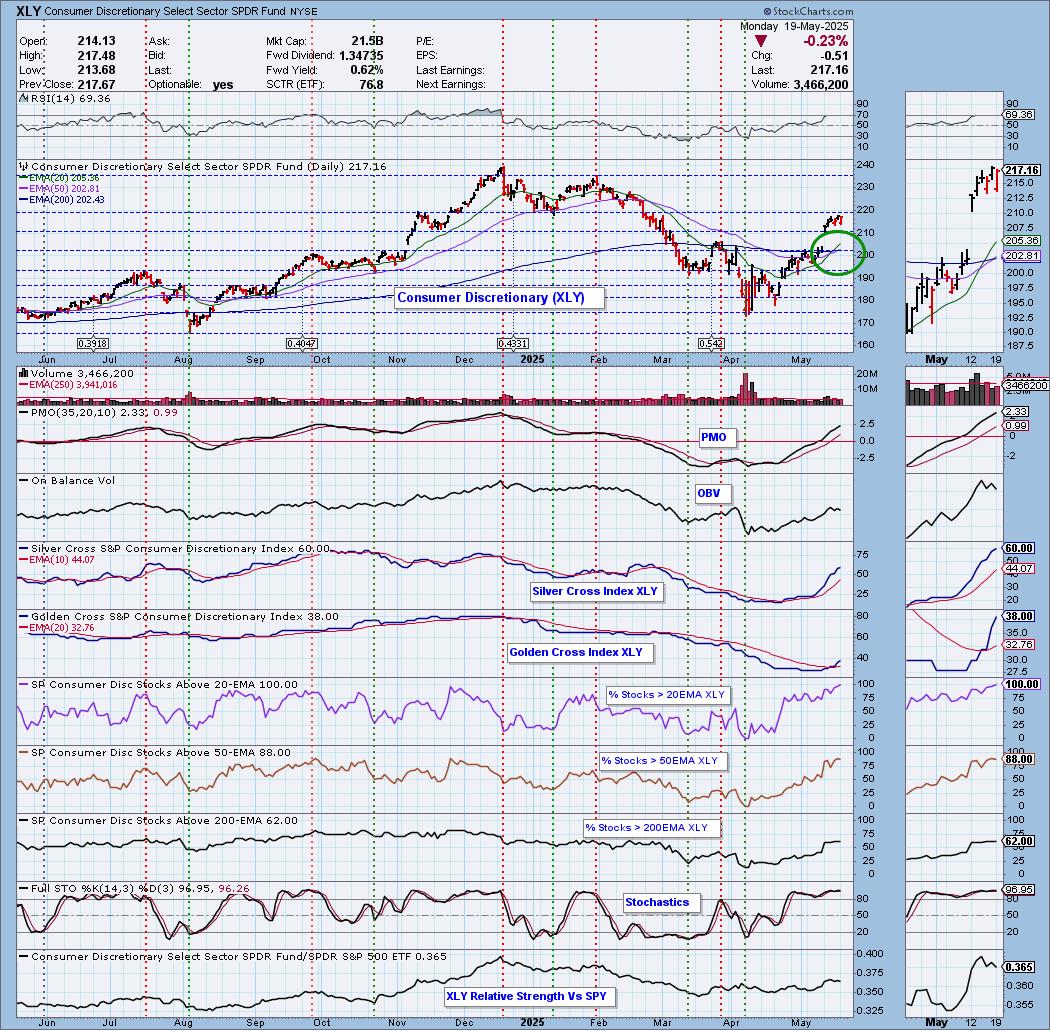Click the XLY ticker symbol in the header
Image resolution: width=1050 pixels, height=1030 pixels.
coord(29,11)
